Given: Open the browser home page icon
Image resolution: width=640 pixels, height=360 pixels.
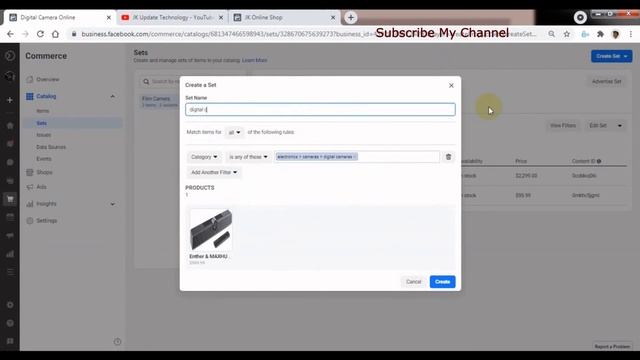Looking at the screenshot, I should (55, 34).
